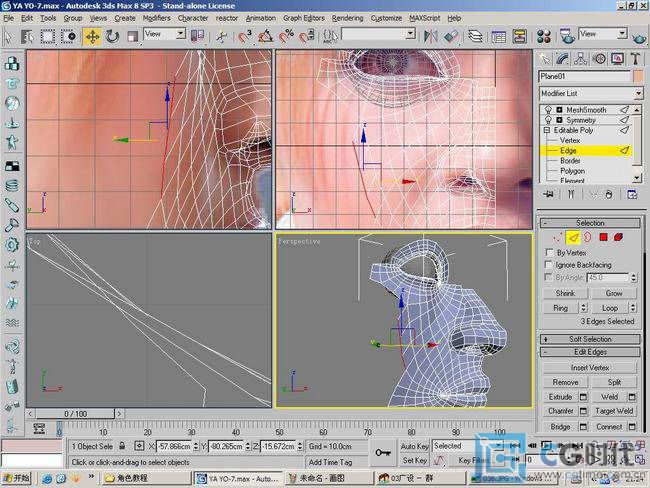Open the MAXScript menu

pyautogui.click(x=424, y=18)
